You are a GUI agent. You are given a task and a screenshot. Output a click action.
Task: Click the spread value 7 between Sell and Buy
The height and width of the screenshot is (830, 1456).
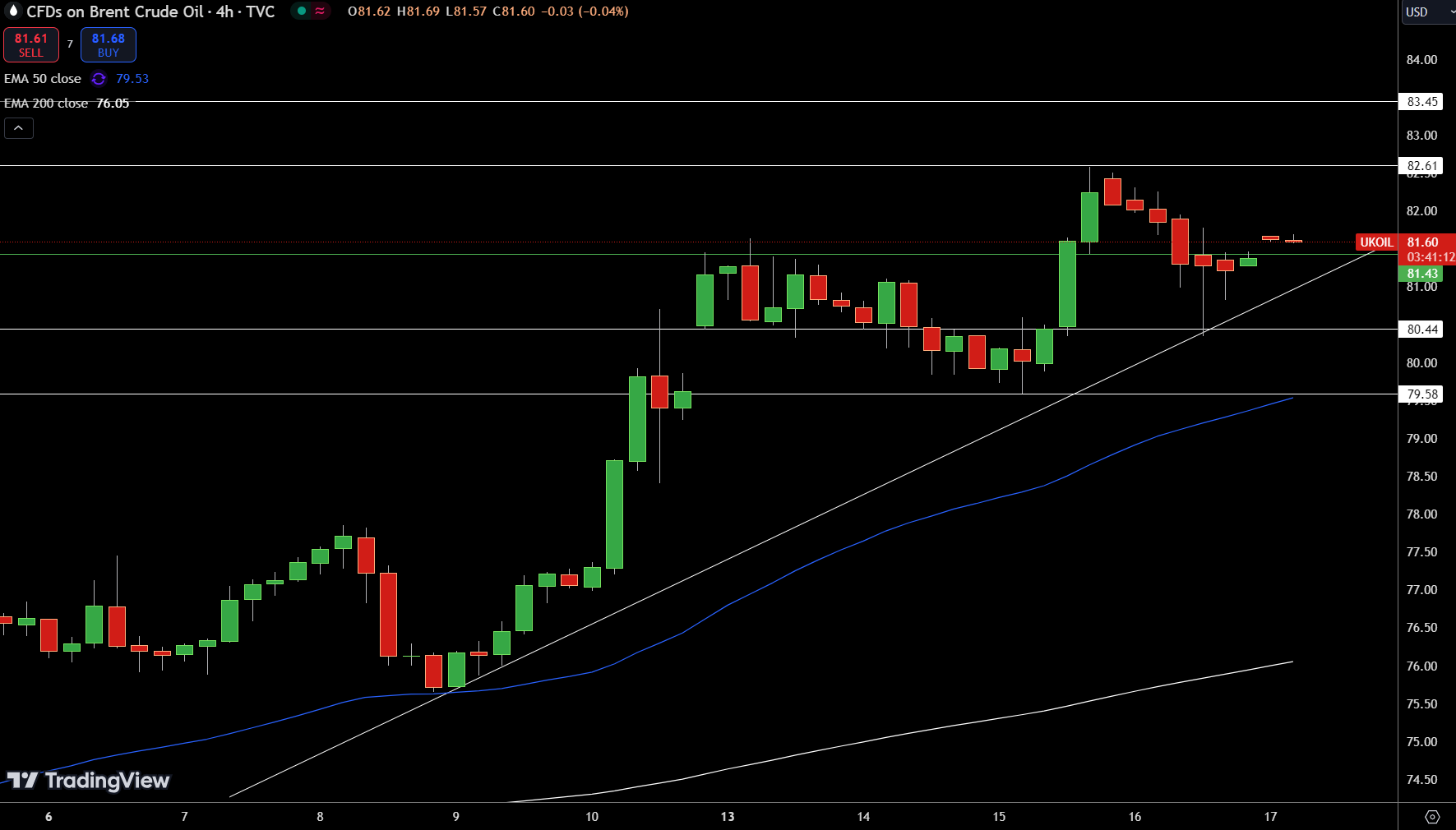[70, 44]
